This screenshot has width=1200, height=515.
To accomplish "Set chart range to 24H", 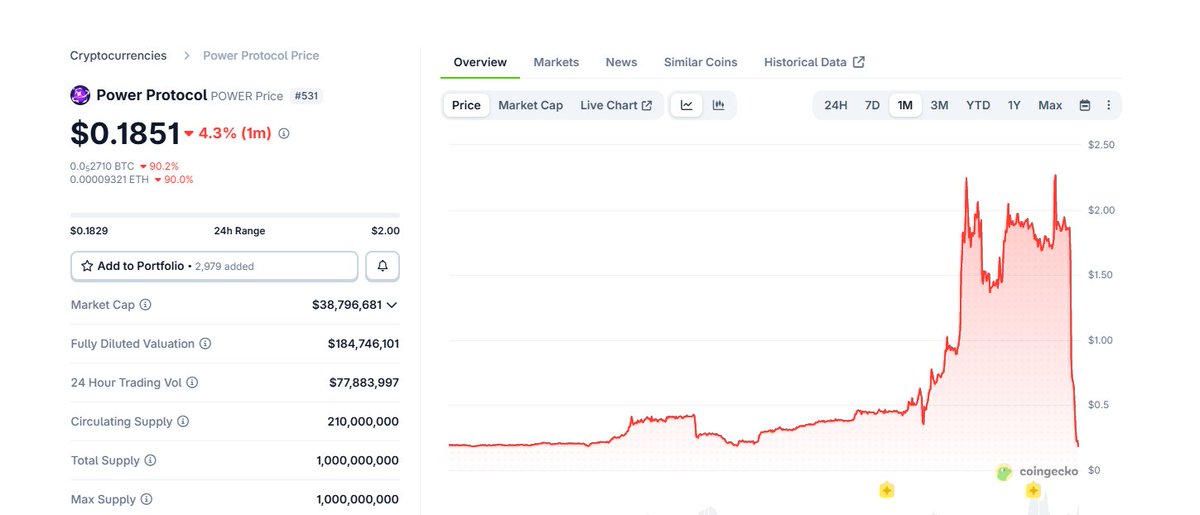I will click(x=835, y=105).
